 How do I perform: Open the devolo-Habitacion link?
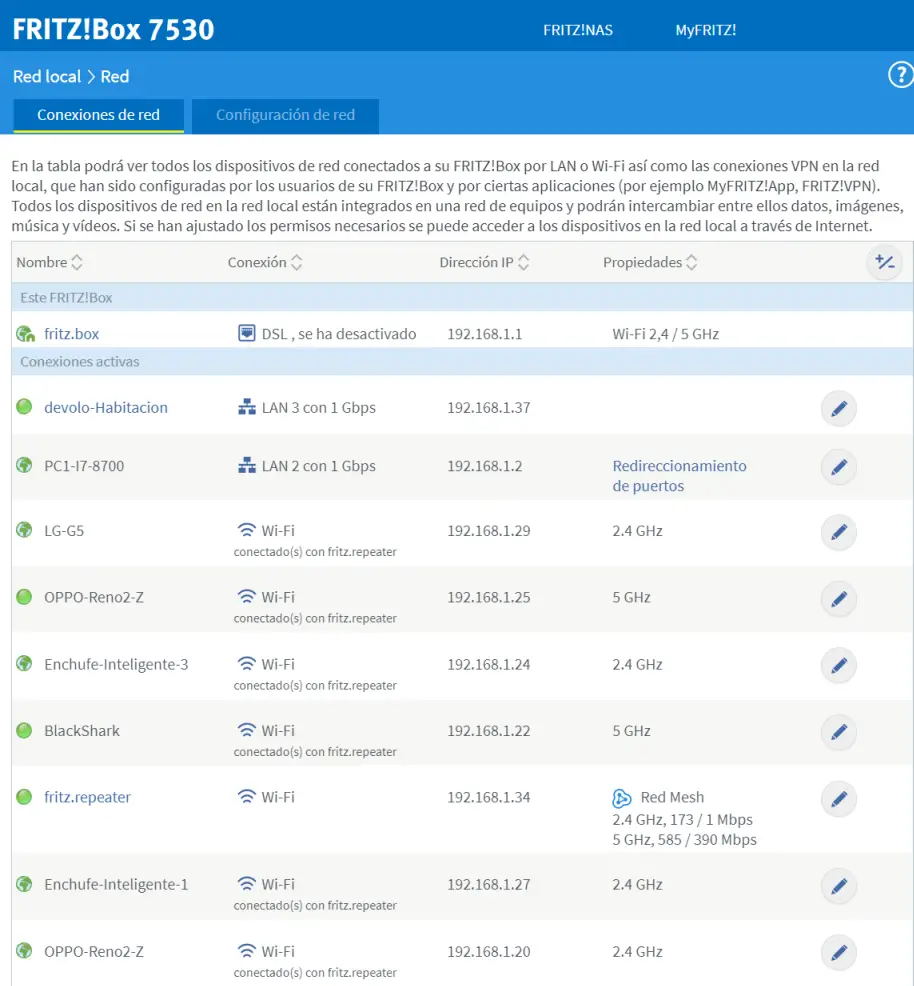pyautogui.click(x=106, y=407)
